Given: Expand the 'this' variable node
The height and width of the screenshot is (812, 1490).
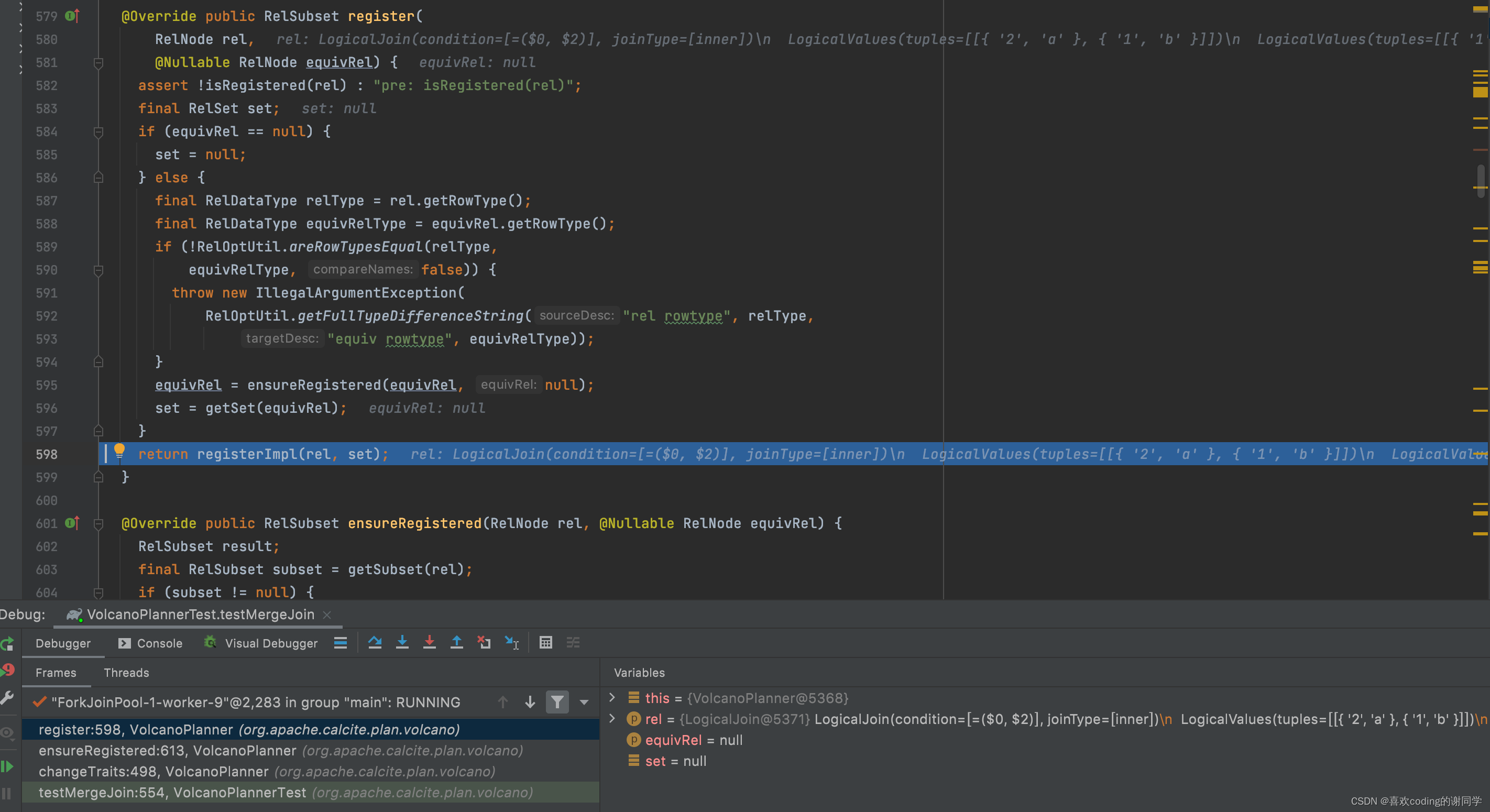Looking at the screenshot, I should coord(612,697).
